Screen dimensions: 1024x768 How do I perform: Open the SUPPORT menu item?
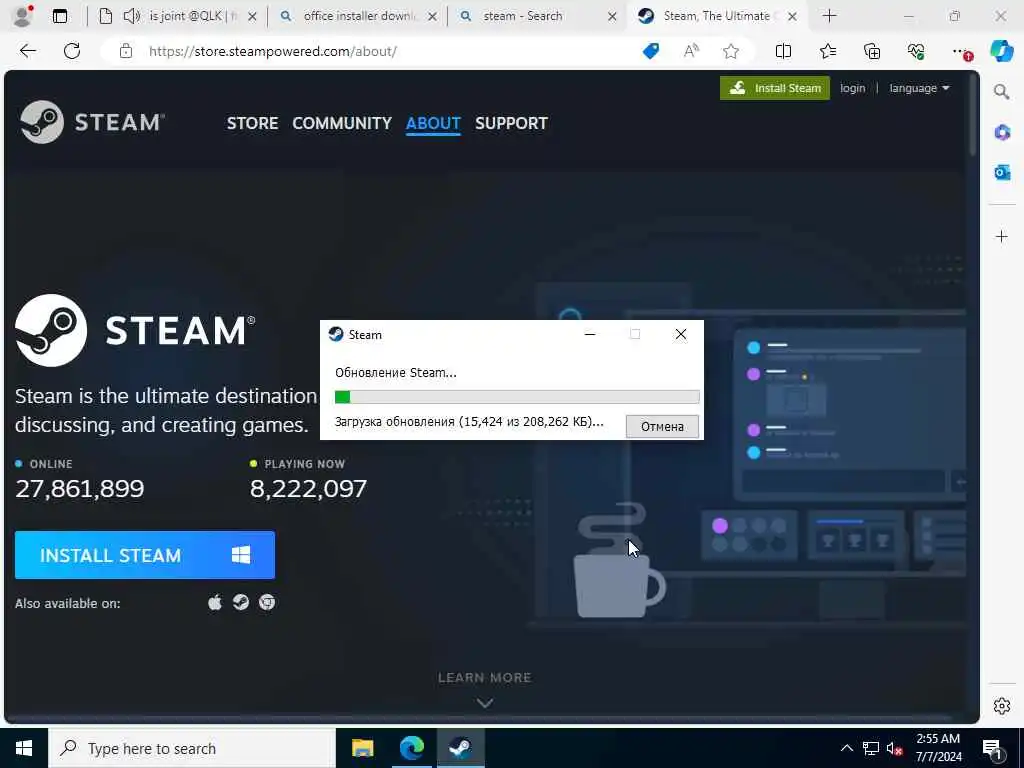tap(511, 123)
